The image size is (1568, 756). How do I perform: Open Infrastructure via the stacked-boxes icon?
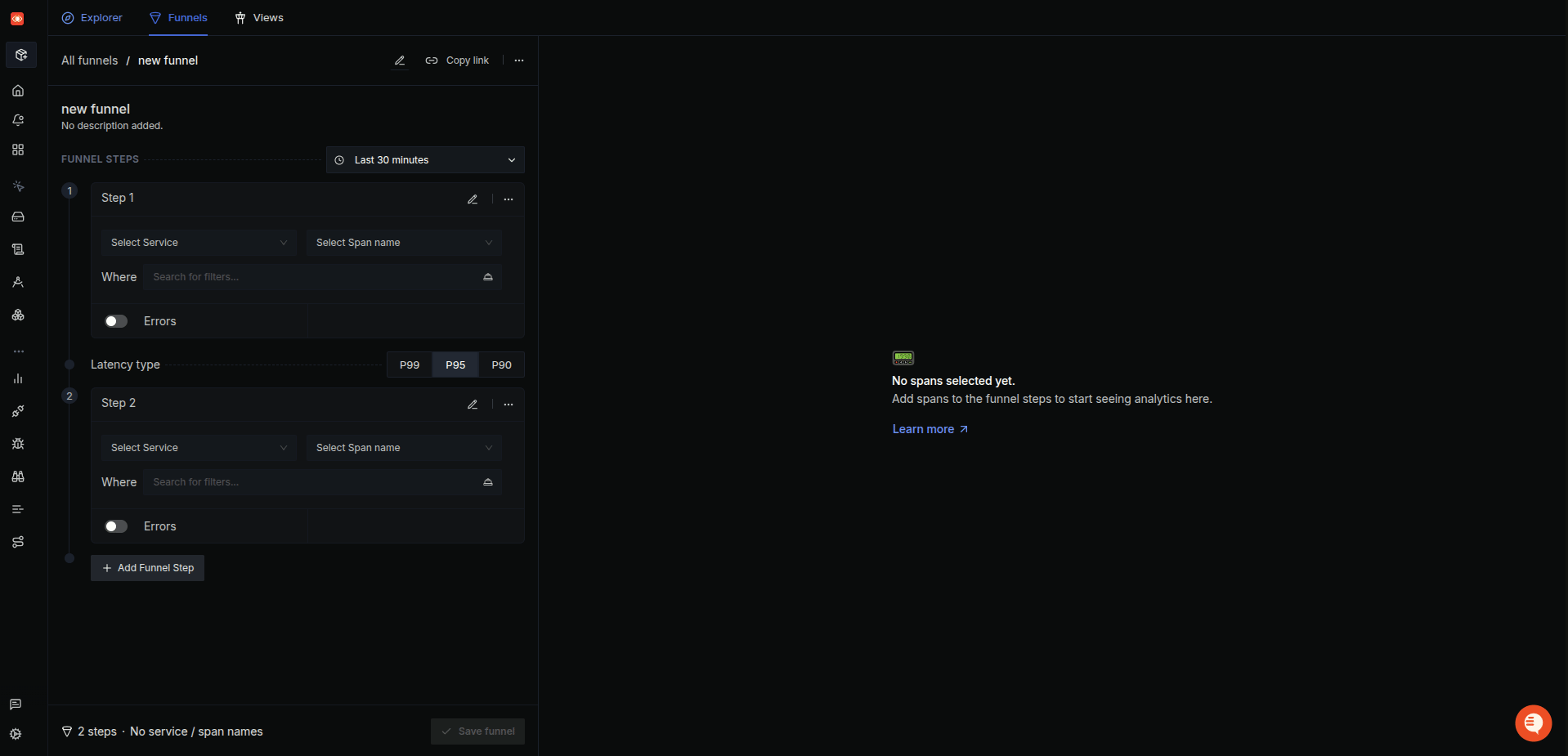click(18, 315)
